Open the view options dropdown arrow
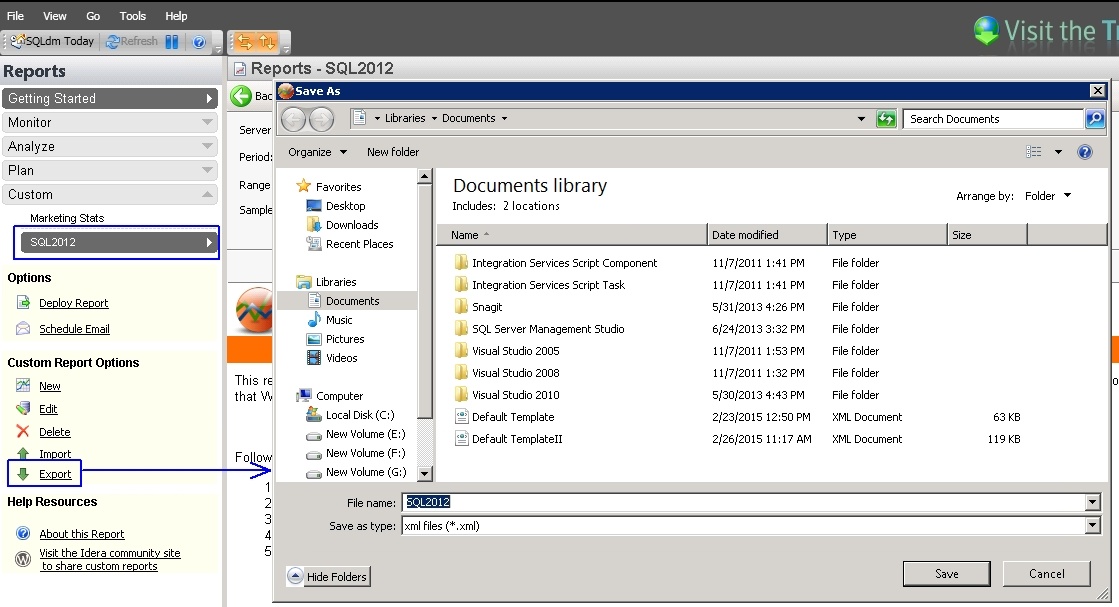The image size is (1119, 607). coord(1058,152)
